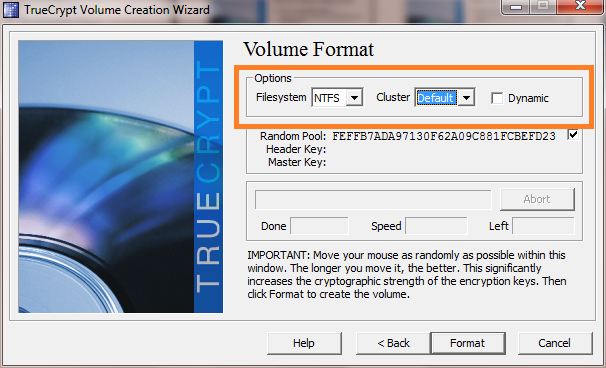Click the Options group label
Screen dimensions: 606x368
click(x=273, y=78)
